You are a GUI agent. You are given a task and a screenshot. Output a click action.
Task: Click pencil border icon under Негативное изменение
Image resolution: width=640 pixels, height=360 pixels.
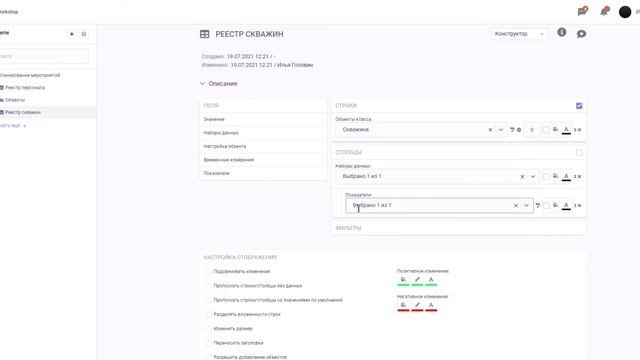point(417,306)
